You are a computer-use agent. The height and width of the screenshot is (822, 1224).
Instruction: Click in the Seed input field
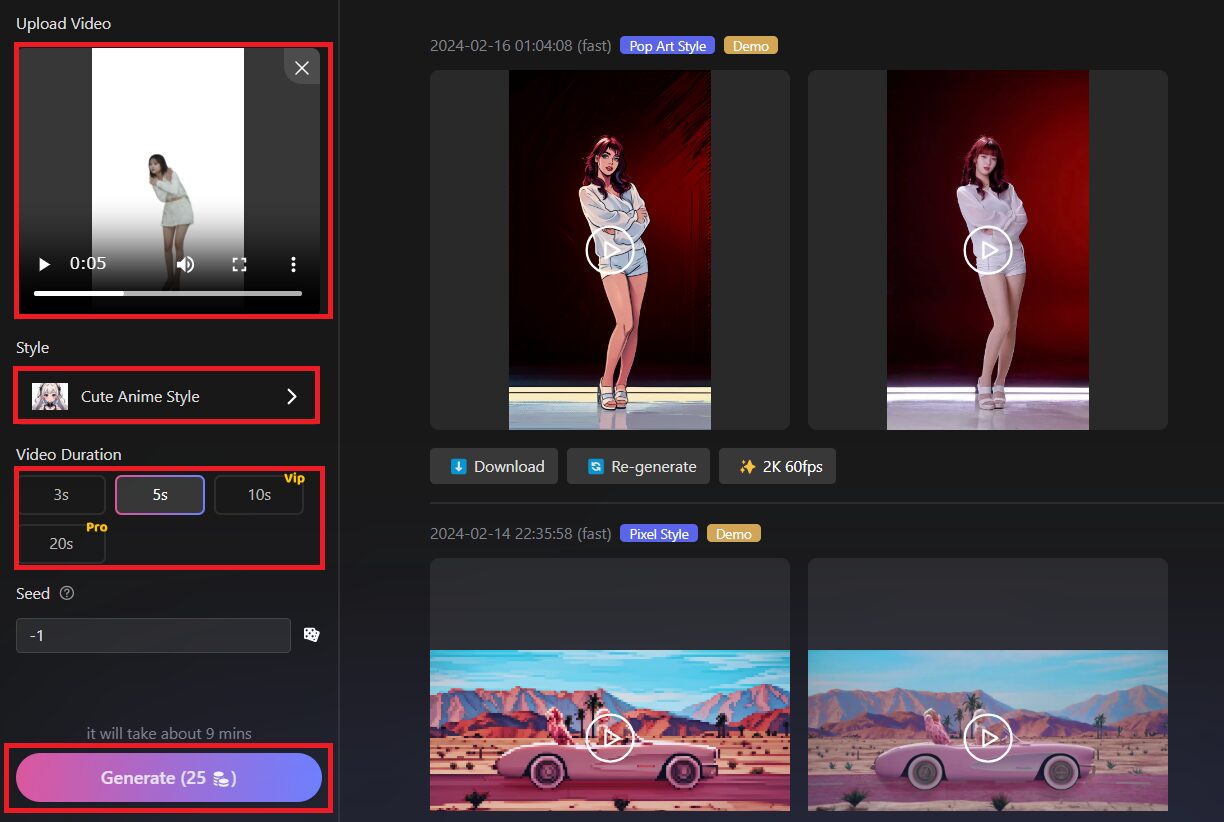point(153,635)
